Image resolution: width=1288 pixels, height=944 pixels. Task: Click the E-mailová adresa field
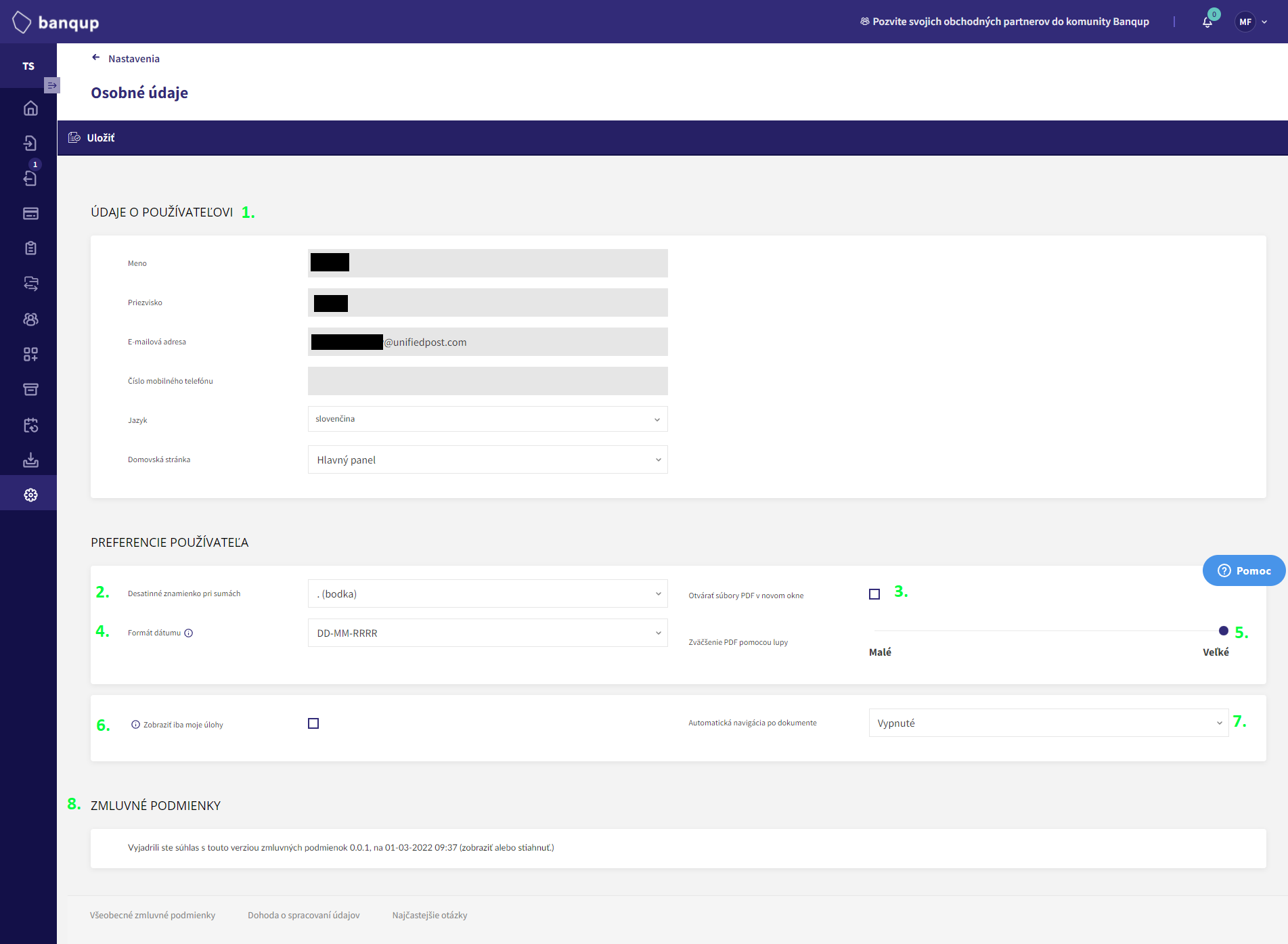[x=487, y=342]
